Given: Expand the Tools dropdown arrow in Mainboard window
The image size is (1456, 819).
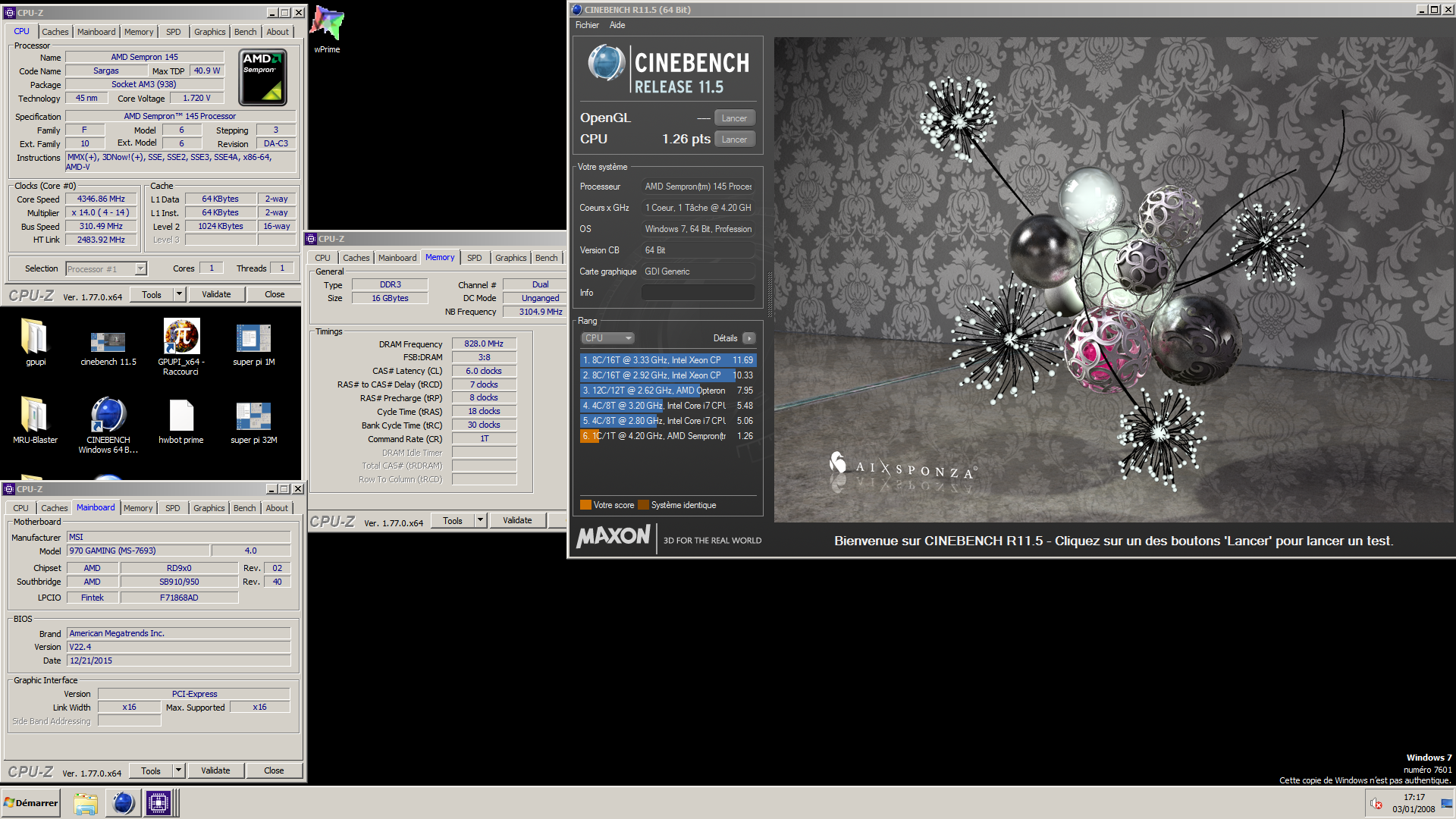Looking at the screenshot, I should (x=179, y=770).
